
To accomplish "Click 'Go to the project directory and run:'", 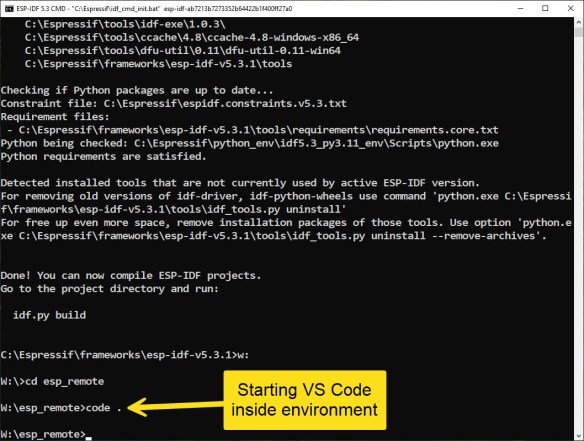I will tap(110, 289).
